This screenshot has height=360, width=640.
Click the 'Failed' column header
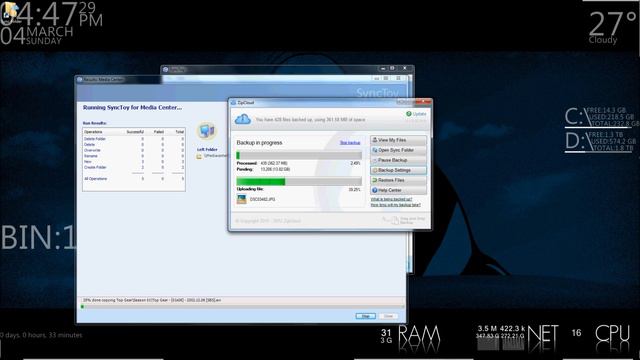[x=158, y=132]
